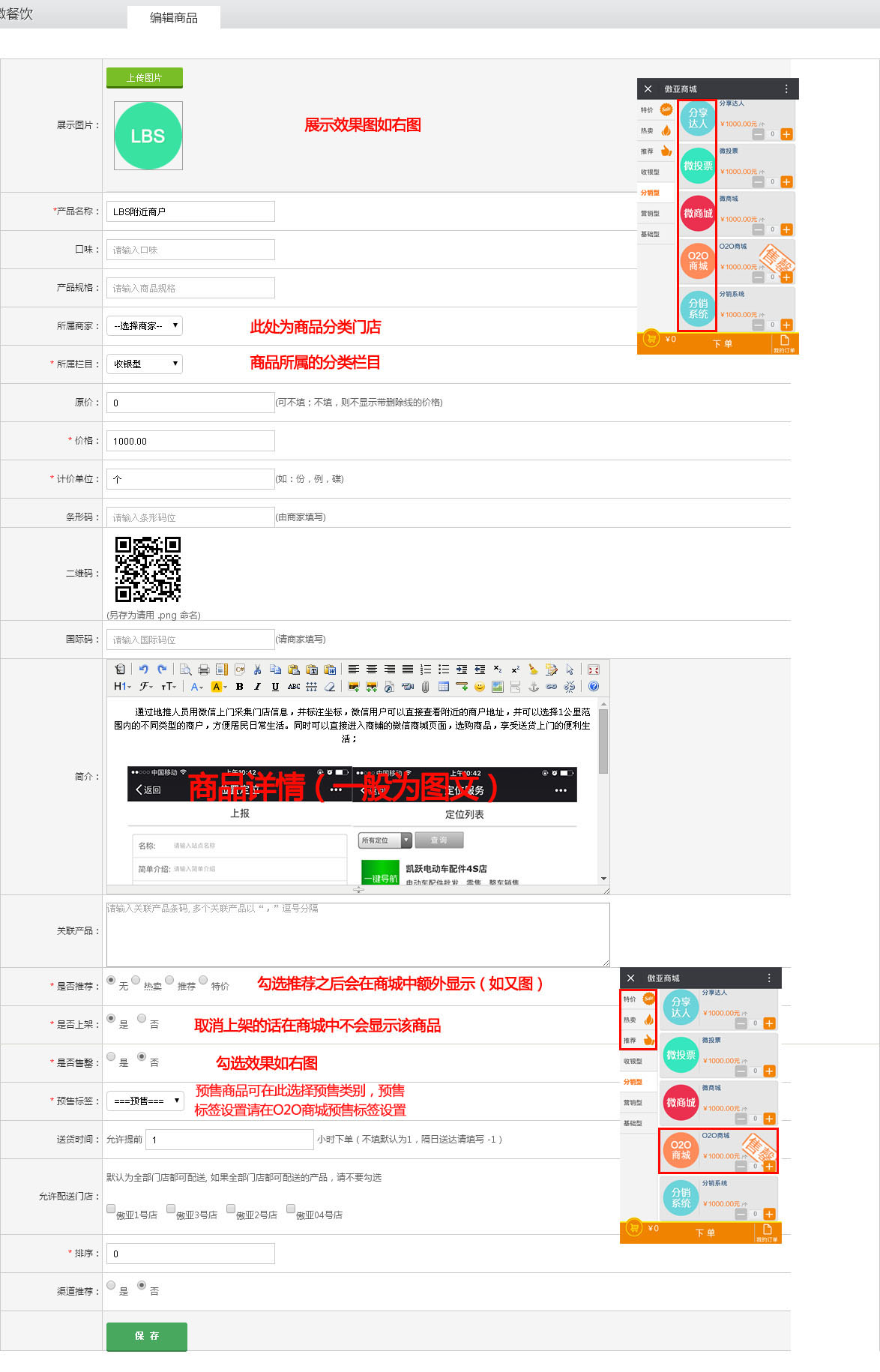880x1372 pixels.
Task: Expand the 预售标签 presale dropdown
Action: [x=145, y=1101]
